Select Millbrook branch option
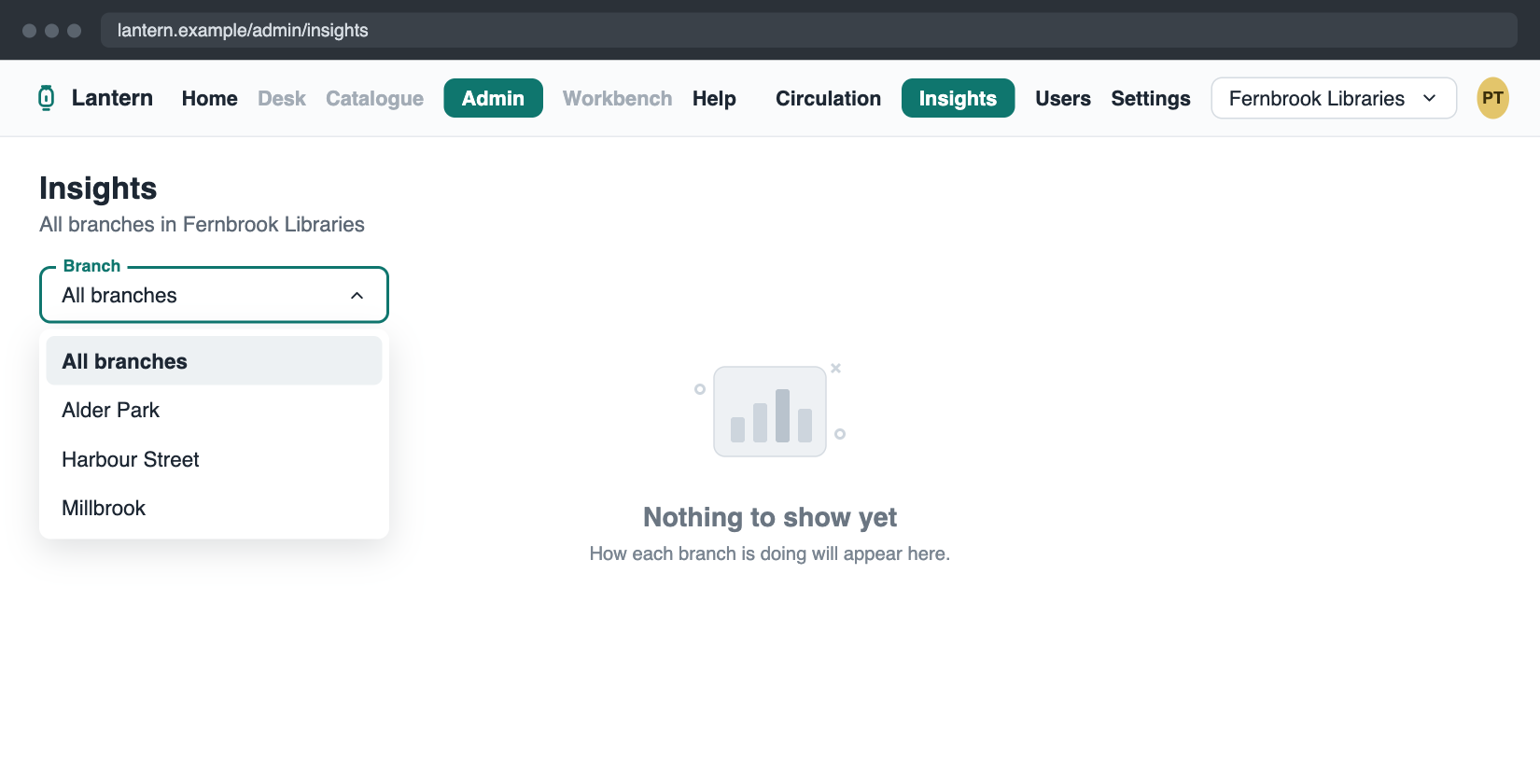Viewport: 1540px width, 784px height. 214,509
